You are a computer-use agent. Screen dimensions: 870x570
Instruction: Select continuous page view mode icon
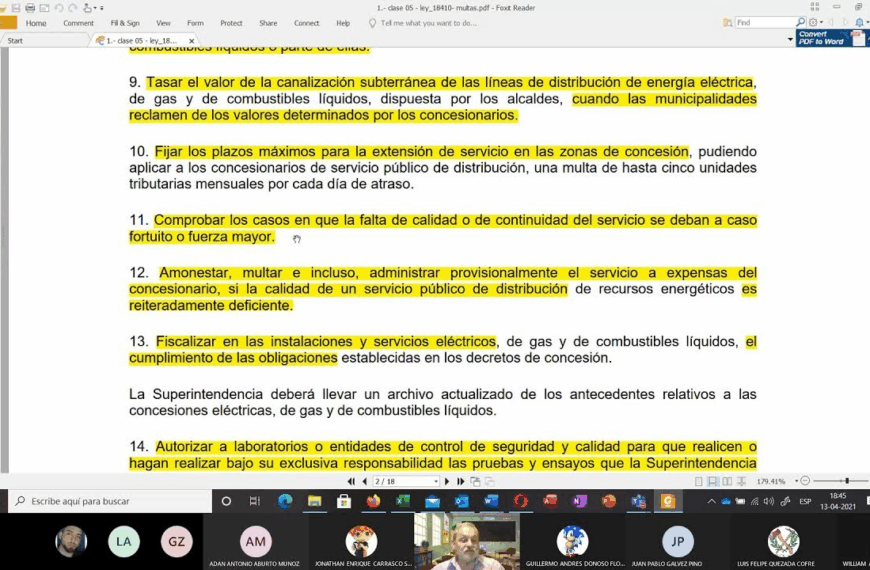coord(712,481)
